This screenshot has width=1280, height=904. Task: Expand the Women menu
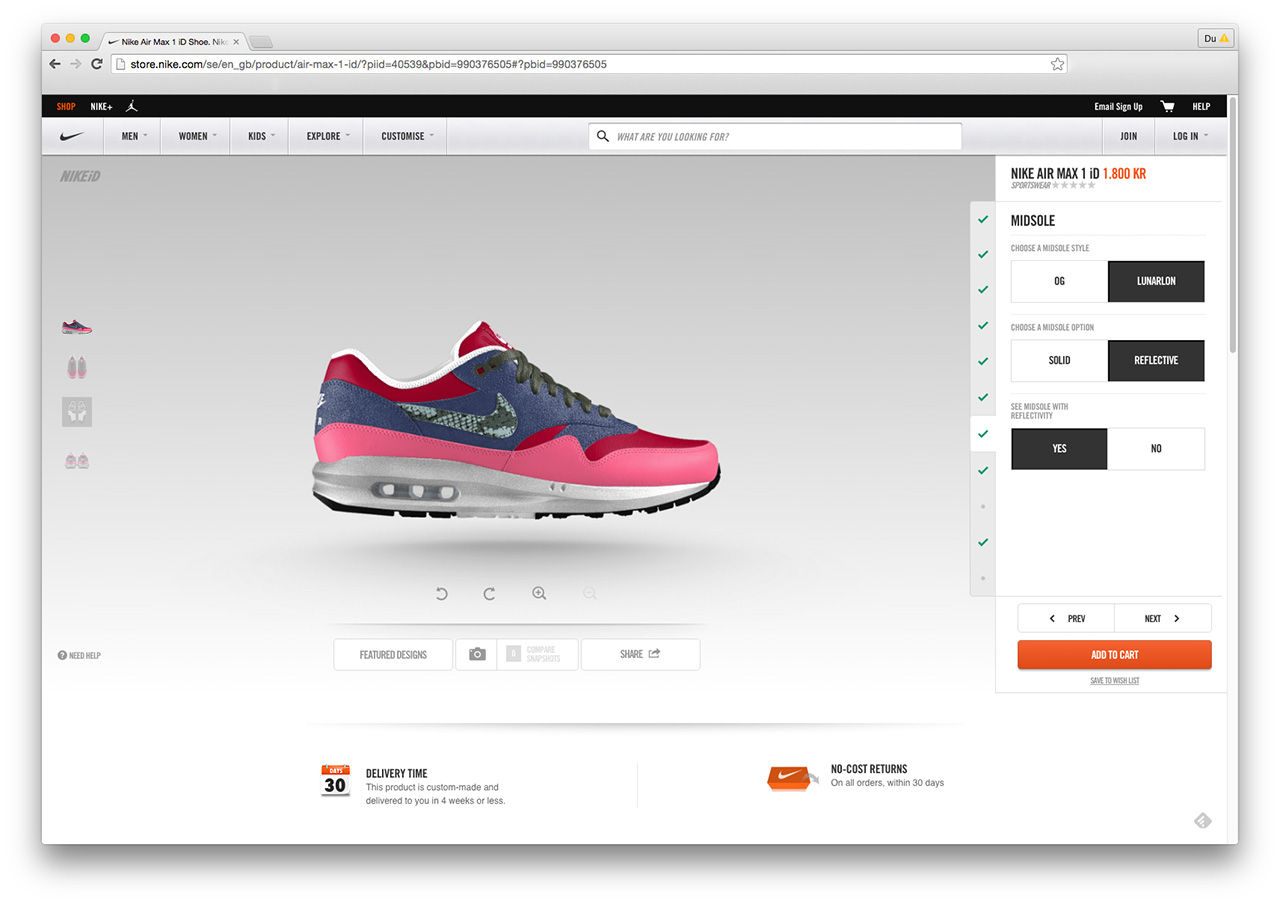click(x=197, y=136)
